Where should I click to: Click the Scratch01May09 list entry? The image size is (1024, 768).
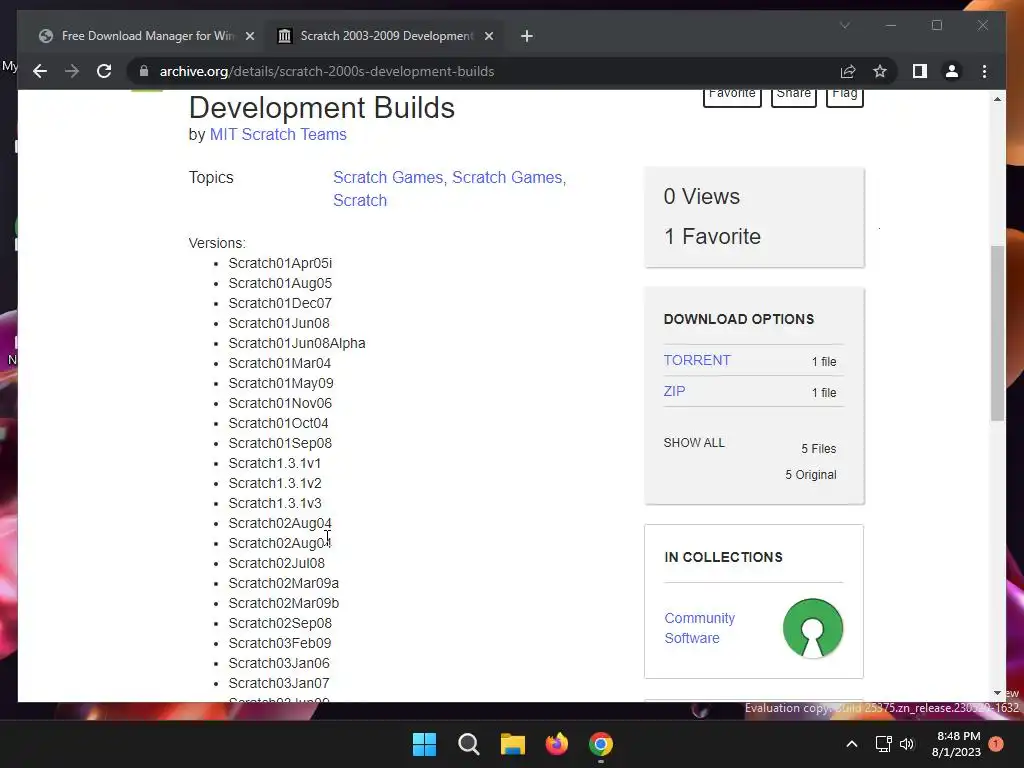pyautogui.click(x=281, y=383)
